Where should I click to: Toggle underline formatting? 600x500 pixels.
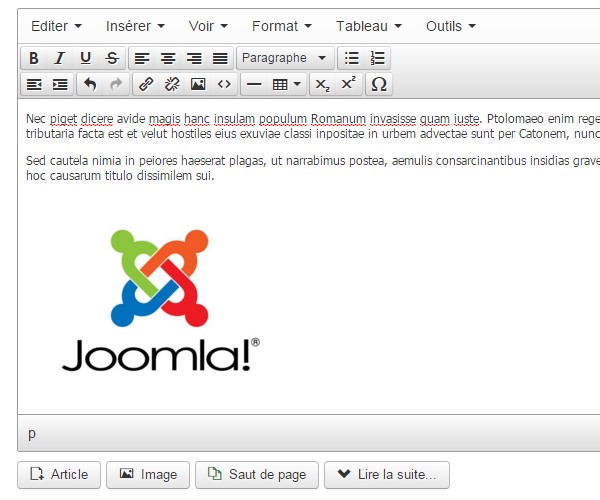click(85, 58)
